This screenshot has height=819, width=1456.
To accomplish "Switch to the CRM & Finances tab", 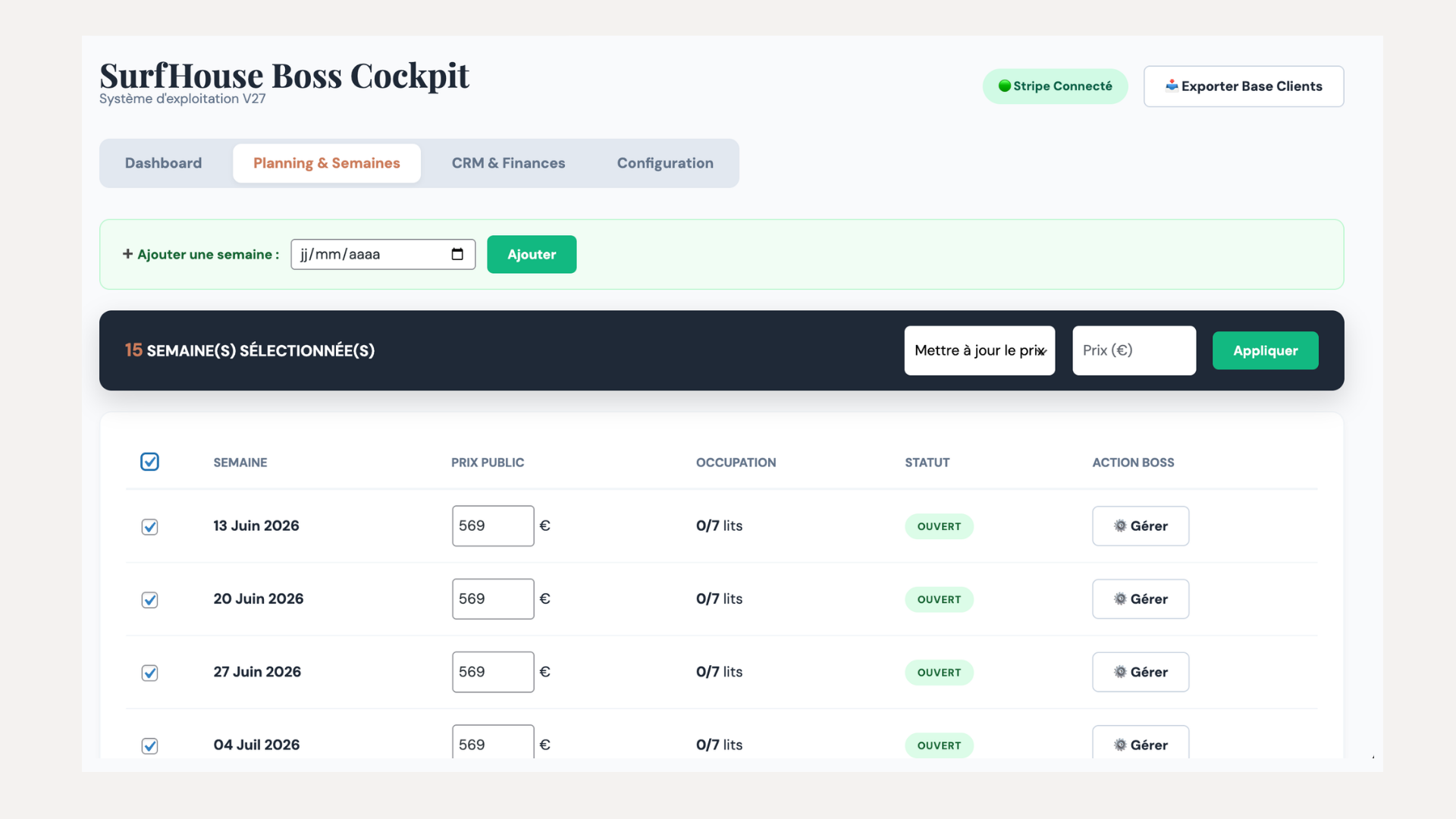I will click(x=508, y=163).
